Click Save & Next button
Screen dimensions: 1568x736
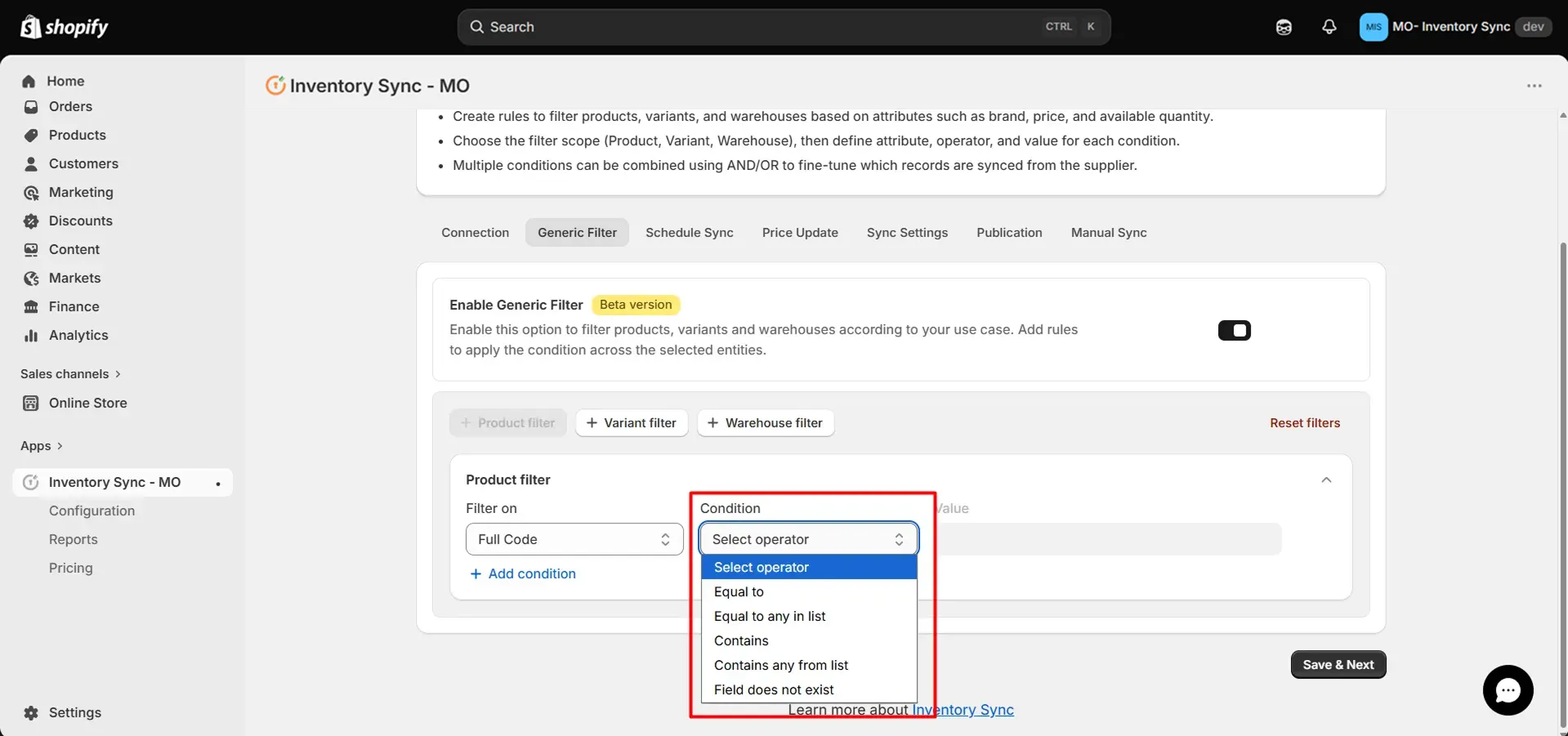[x=1338, y=665]
